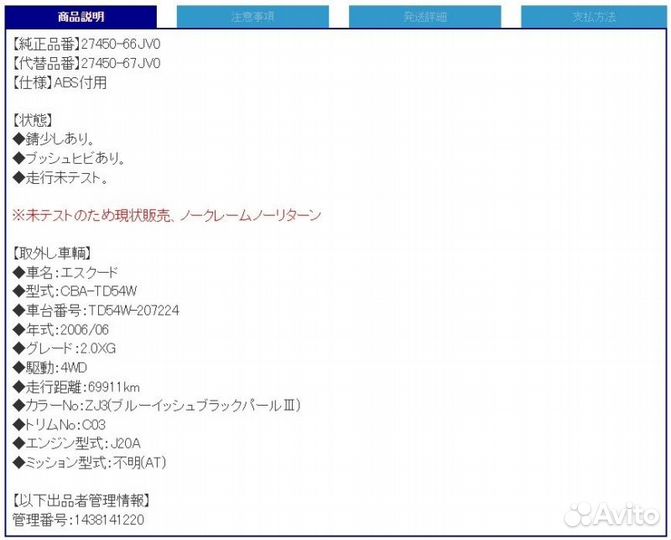Image resolution: width=671 pixels, height=540 pixels.
Task: Open the 支払方法 tab
Action: click(x=594, y=17)
